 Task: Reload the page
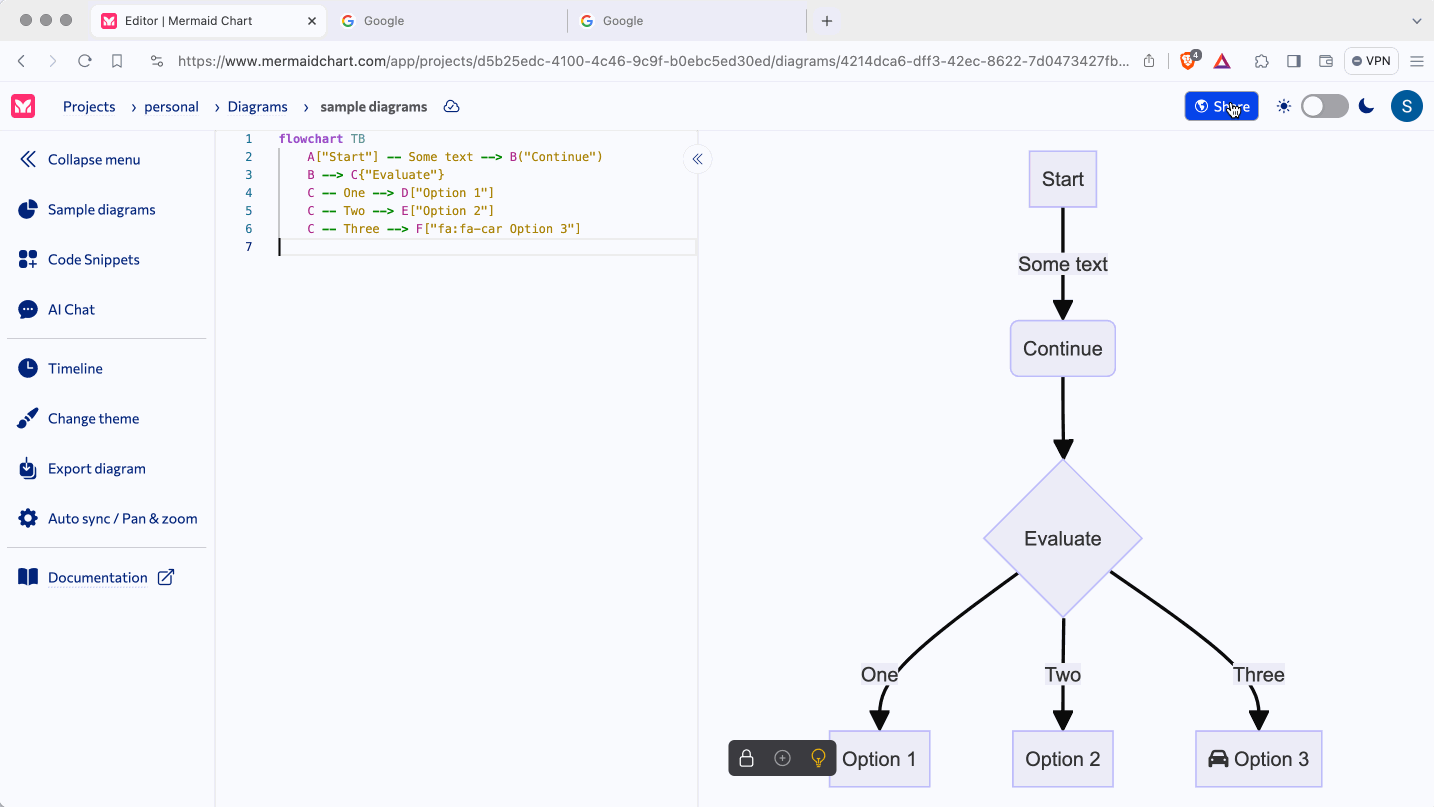[85, 61]
